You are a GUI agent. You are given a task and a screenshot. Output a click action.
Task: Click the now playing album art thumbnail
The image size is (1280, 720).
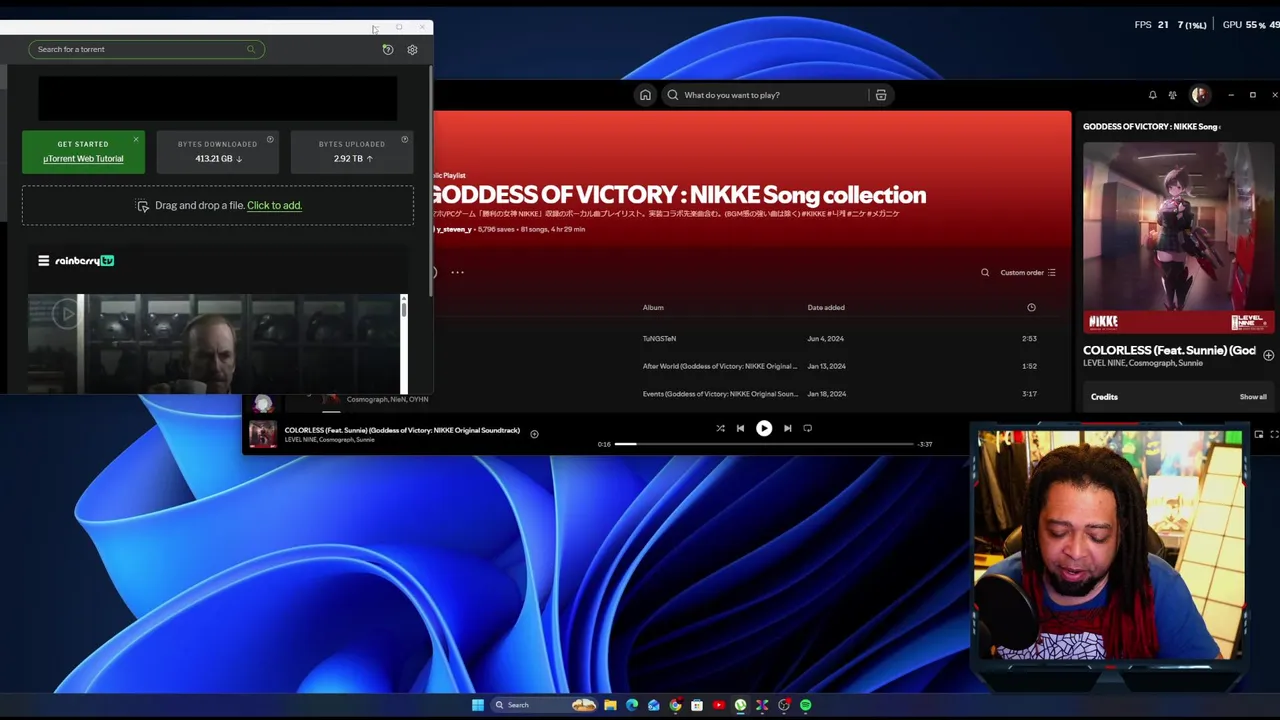click(x=262, y=434)
